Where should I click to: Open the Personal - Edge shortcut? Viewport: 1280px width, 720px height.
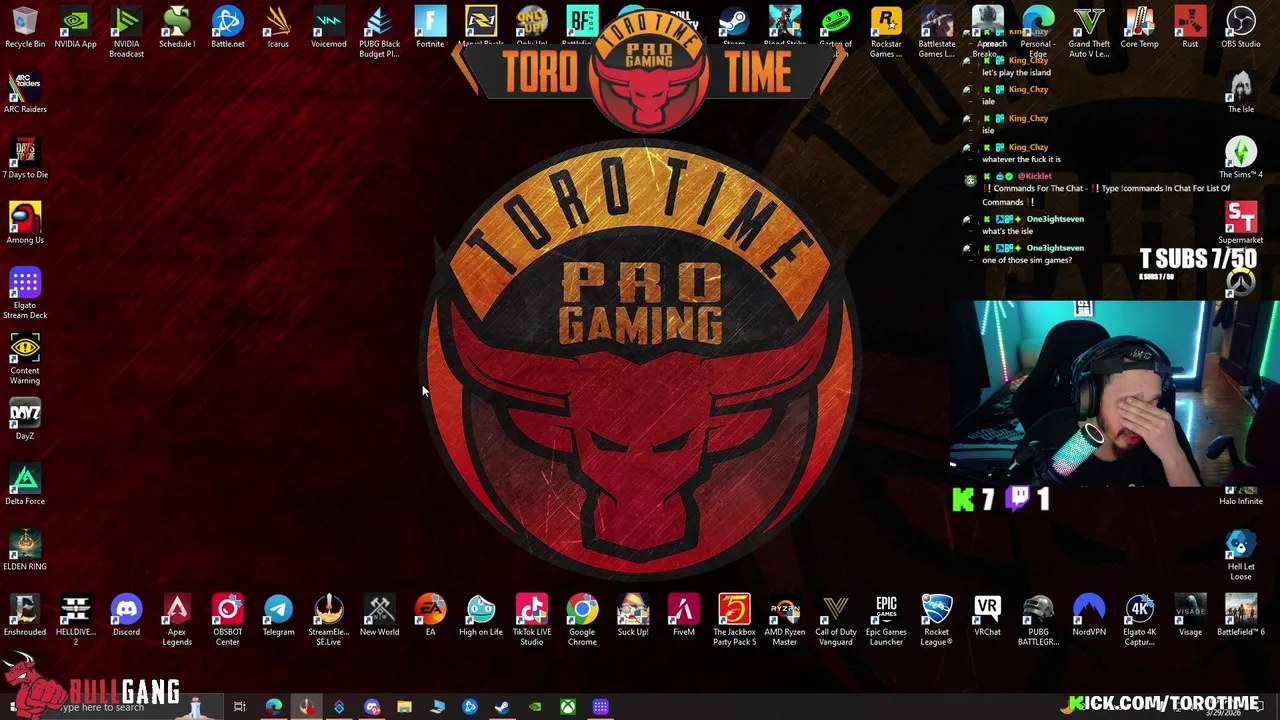coord(1038,32)
